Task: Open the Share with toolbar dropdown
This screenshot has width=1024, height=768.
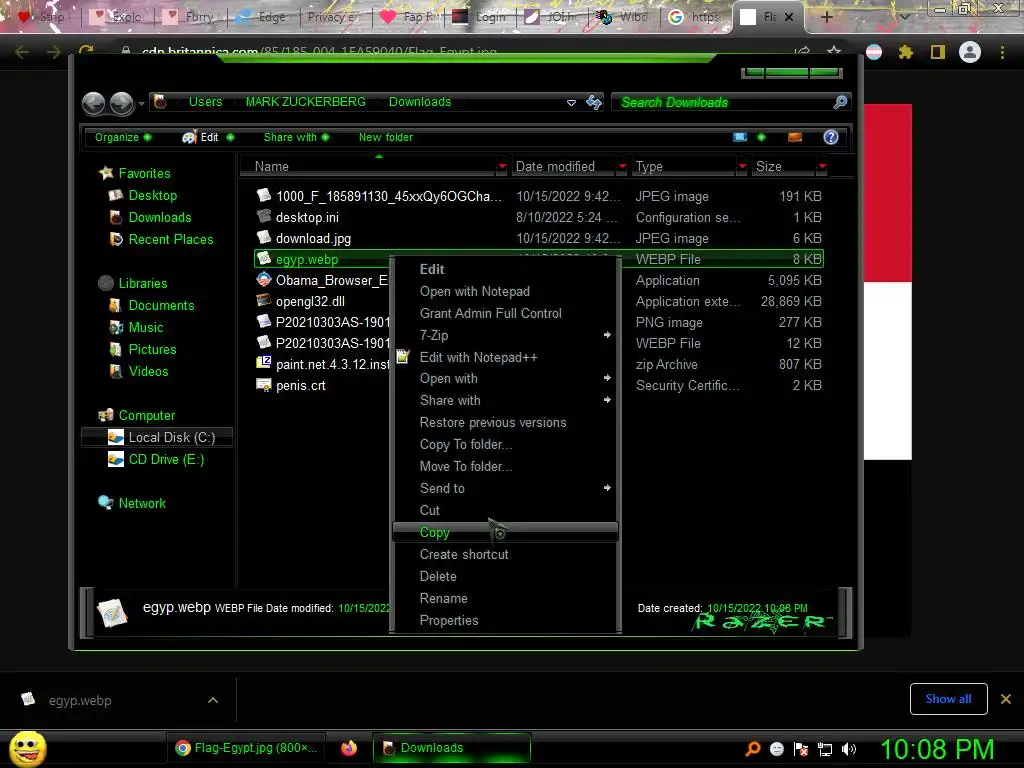Action: pyautogui.click(x=296, y=137)
